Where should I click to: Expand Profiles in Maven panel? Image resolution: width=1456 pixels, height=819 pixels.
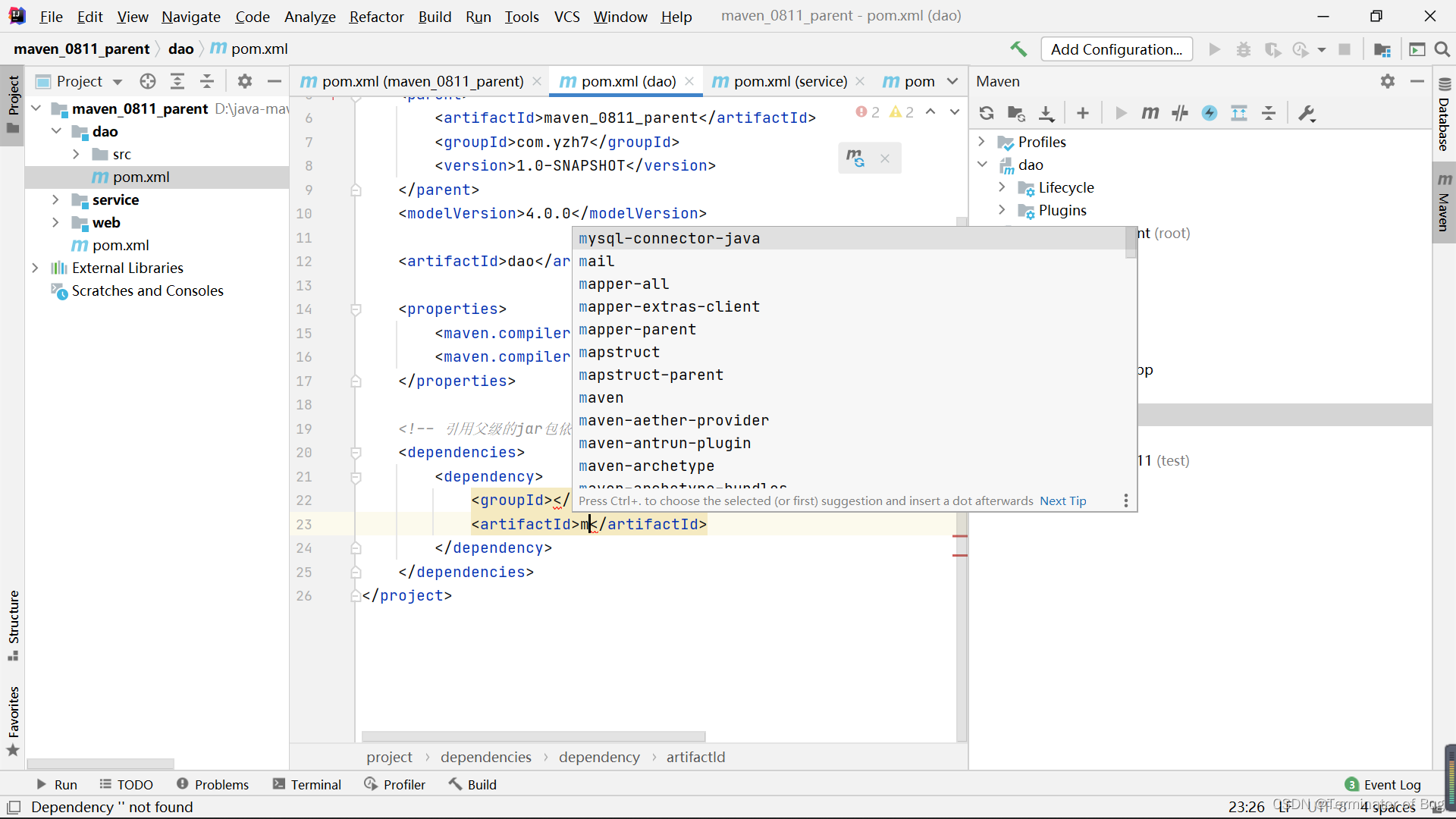click(981, 142)
